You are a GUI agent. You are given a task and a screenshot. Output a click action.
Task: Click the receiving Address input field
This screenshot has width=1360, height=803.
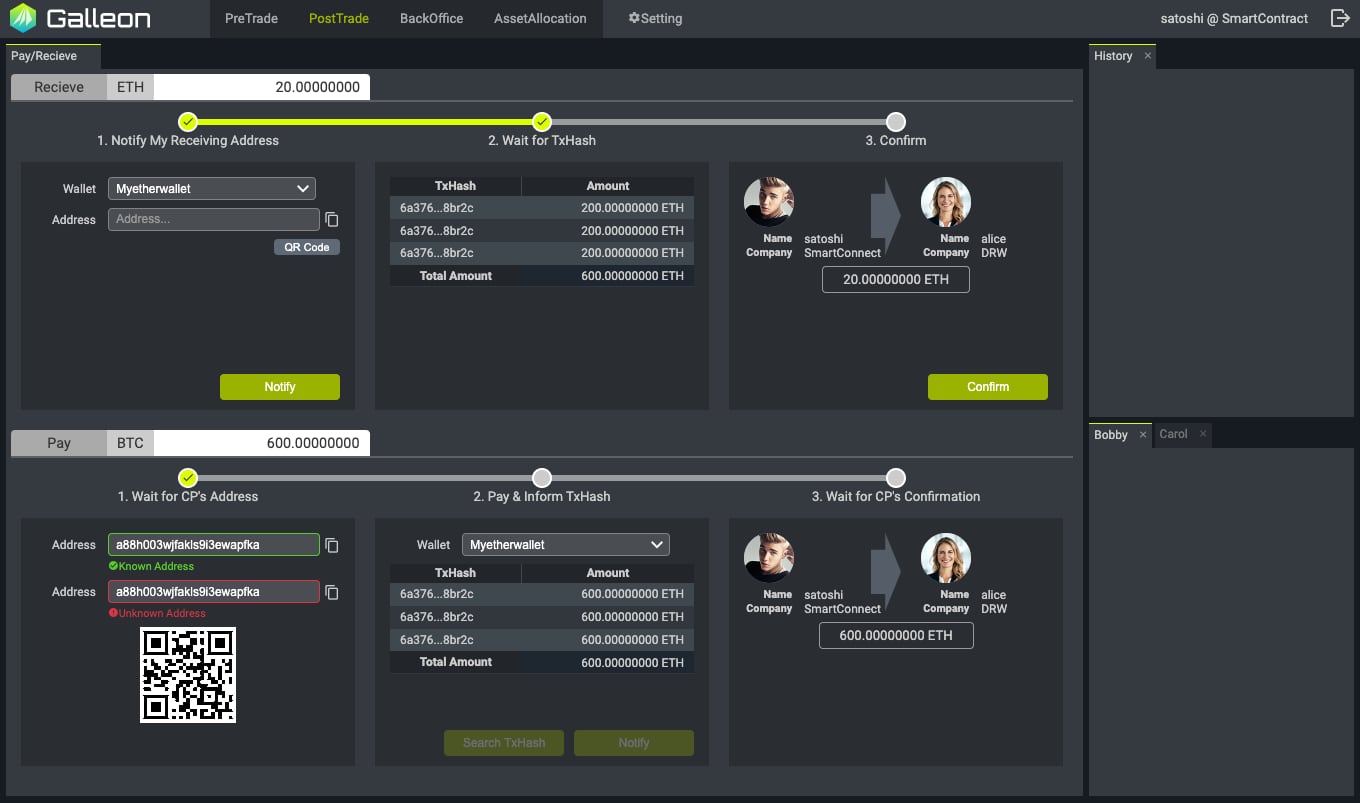(x=213, y=220)
